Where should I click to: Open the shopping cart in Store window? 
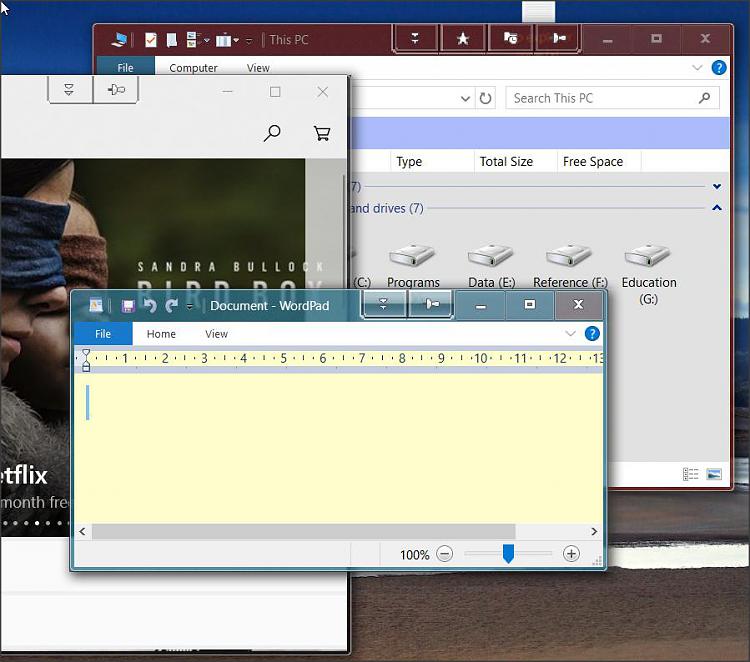[322, 133]
